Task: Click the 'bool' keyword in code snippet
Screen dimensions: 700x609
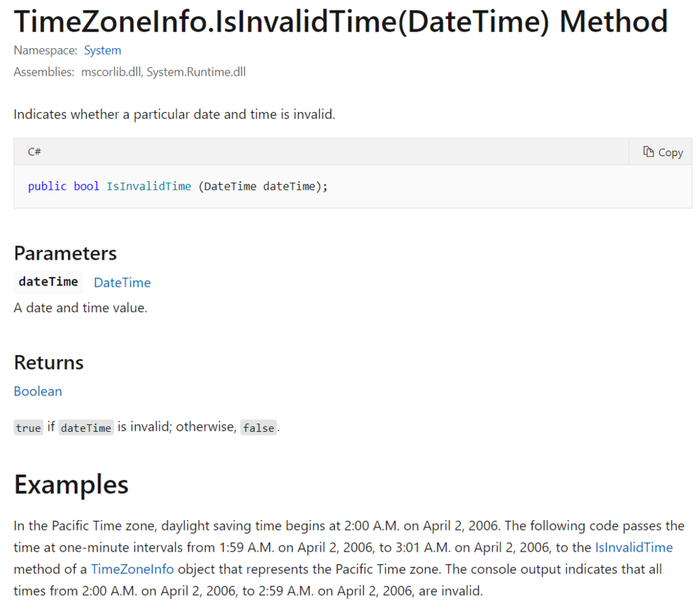Action: [86, 186]
